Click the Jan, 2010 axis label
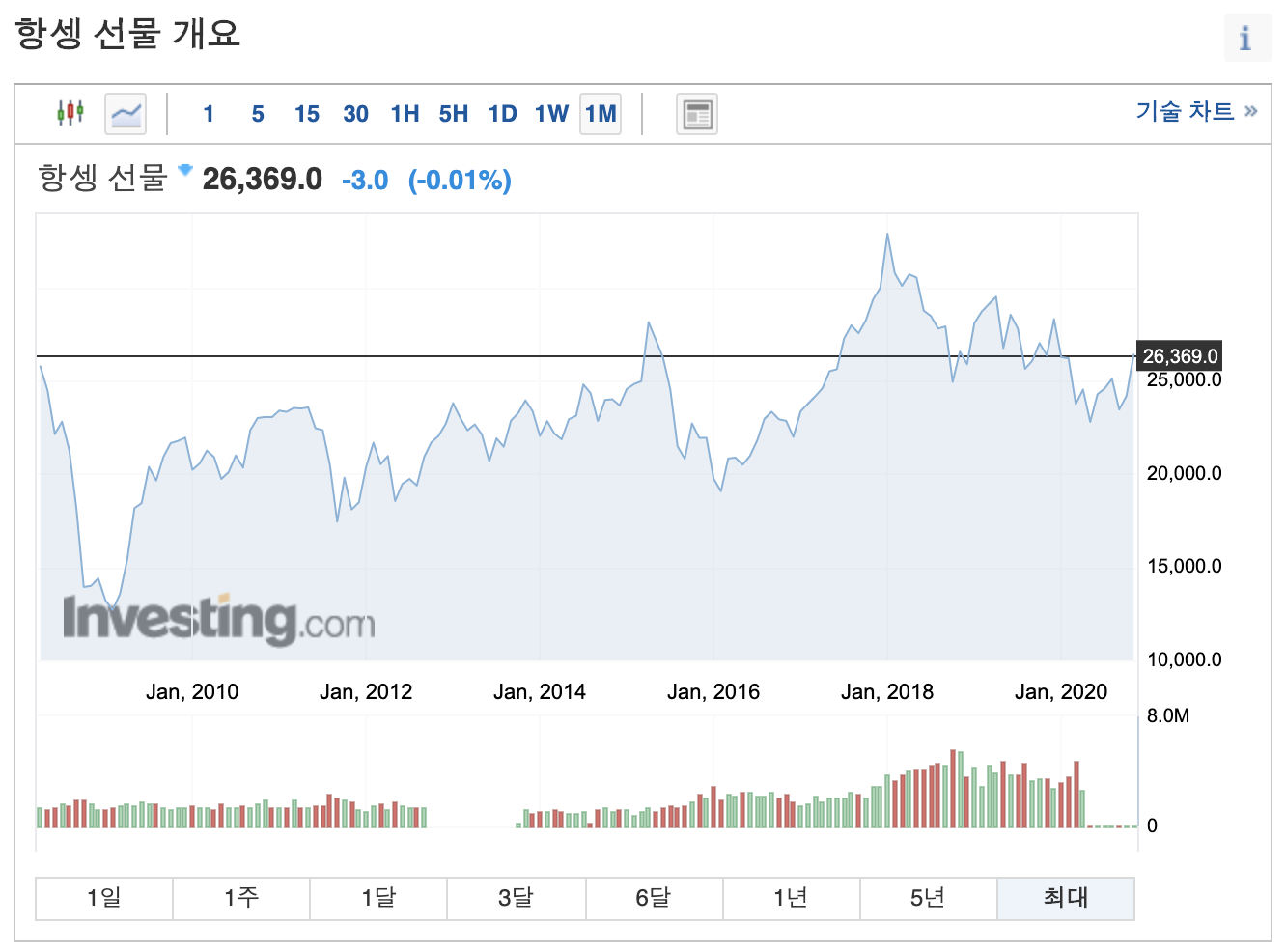1286x952 pixels. click(x=192, y=691)
